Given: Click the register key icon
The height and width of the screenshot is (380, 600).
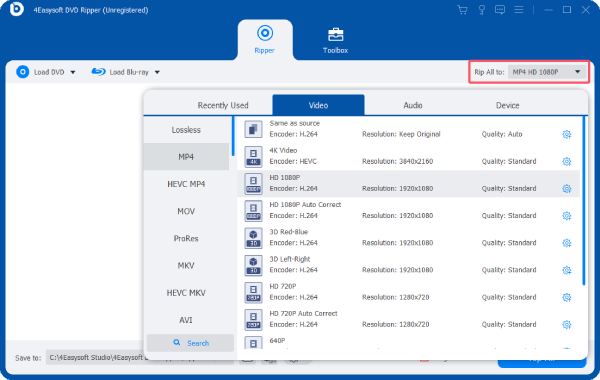Looking at the screenshot, I should click(482, 10).
